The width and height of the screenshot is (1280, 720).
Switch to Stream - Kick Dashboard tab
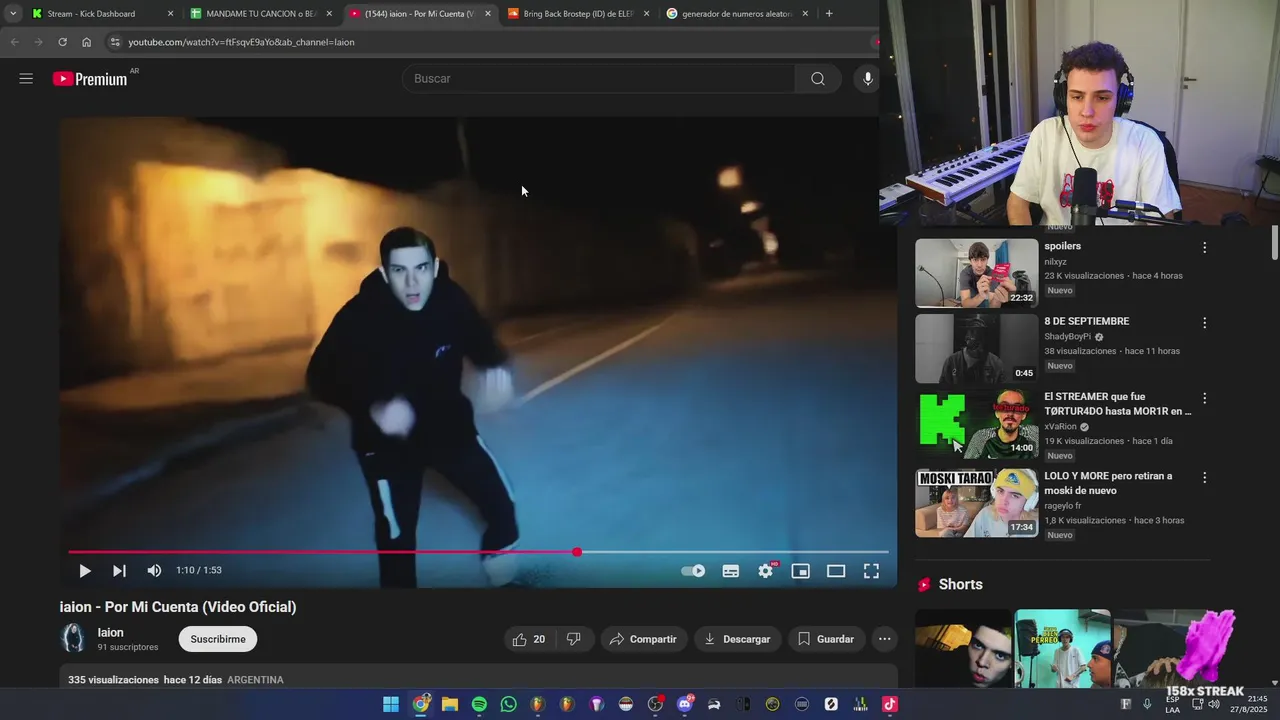100,14
